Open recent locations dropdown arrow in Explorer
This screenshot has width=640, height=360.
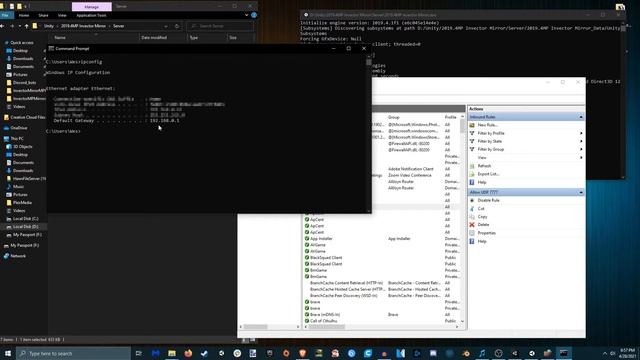tap(20, 26)
